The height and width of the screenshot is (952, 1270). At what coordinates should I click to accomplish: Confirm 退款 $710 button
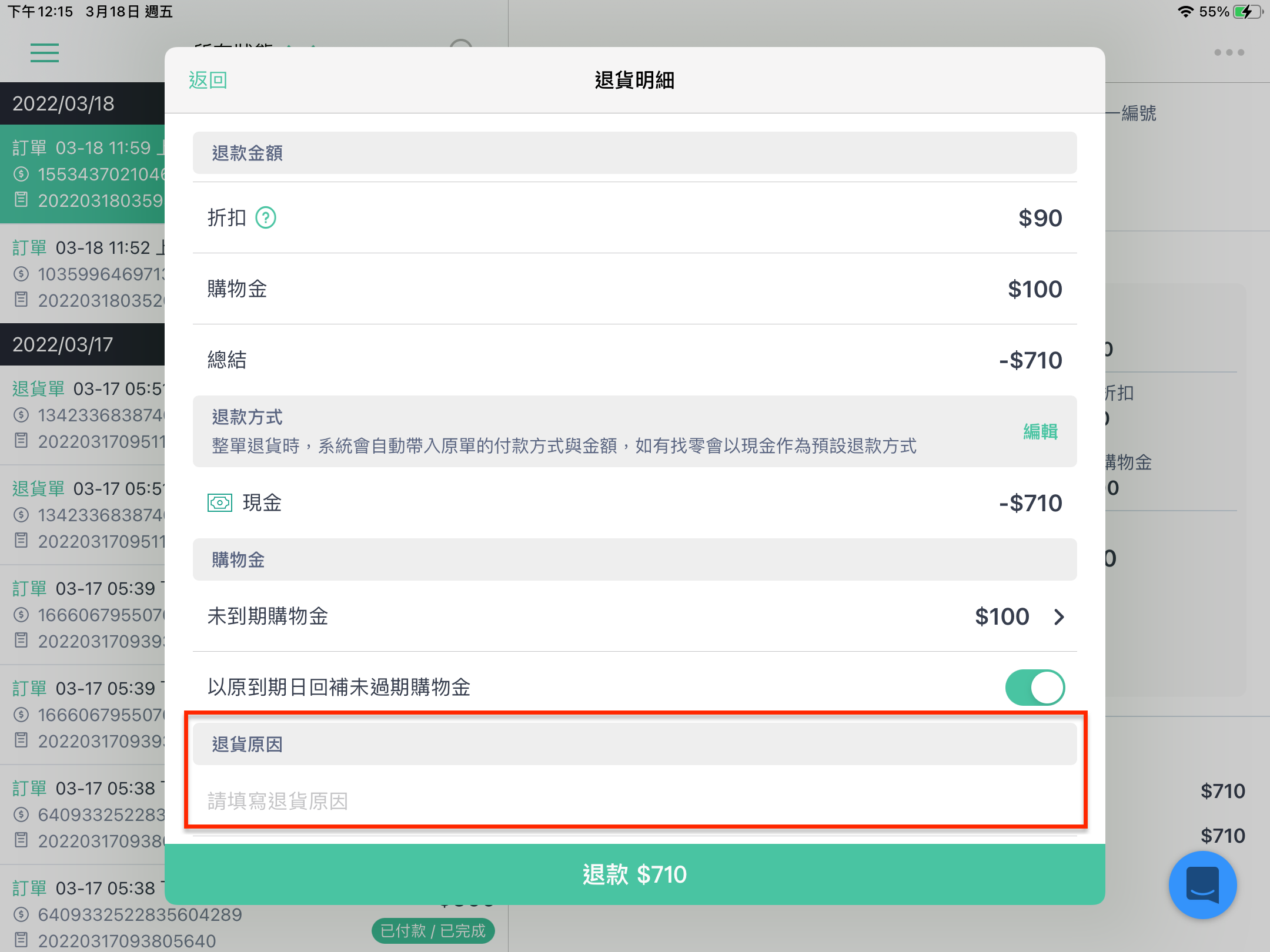[635, 874]
